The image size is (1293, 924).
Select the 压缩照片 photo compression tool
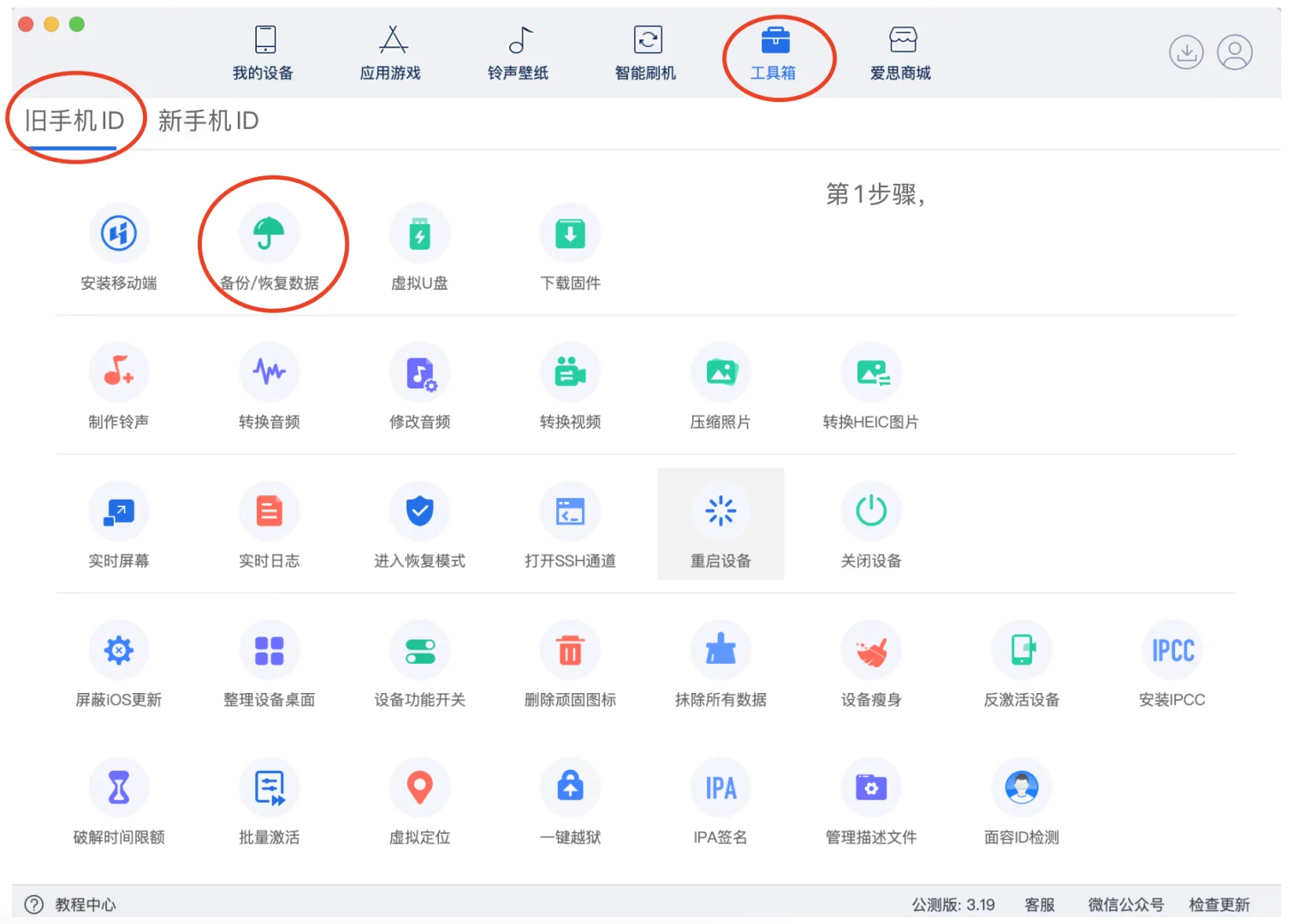click(x=721, y=387)
